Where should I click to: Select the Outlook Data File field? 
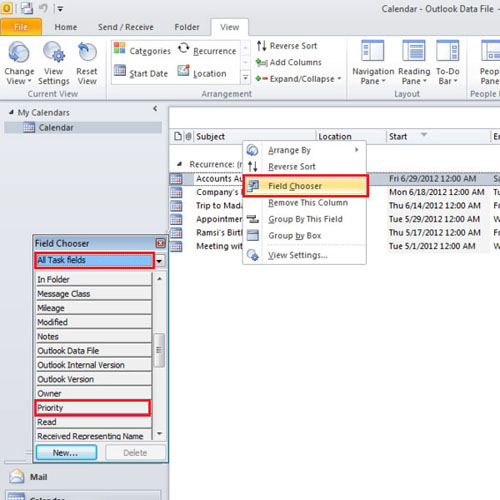pos(94,351)
